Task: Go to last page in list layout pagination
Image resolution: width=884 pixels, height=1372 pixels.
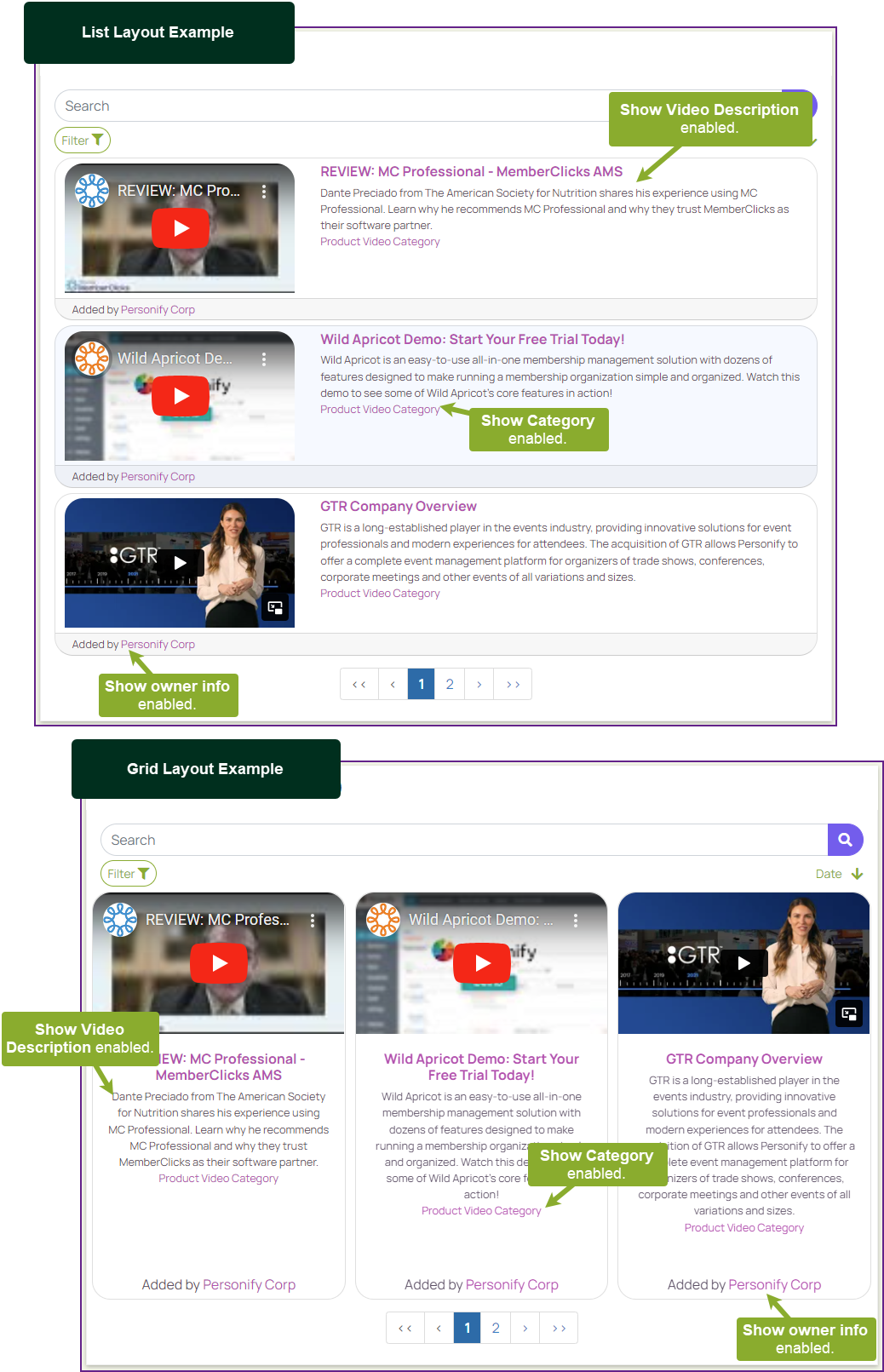Action: pyautogui.click(x=513, y=684)
